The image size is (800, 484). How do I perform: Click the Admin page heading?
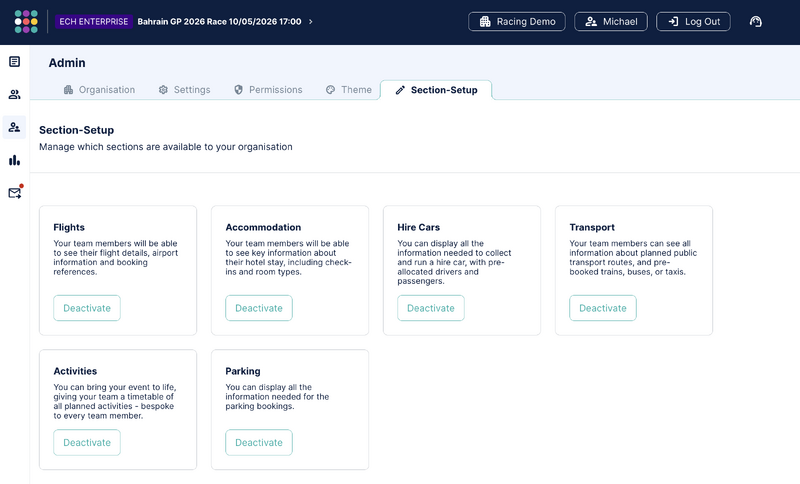click(x=67, y=63)
